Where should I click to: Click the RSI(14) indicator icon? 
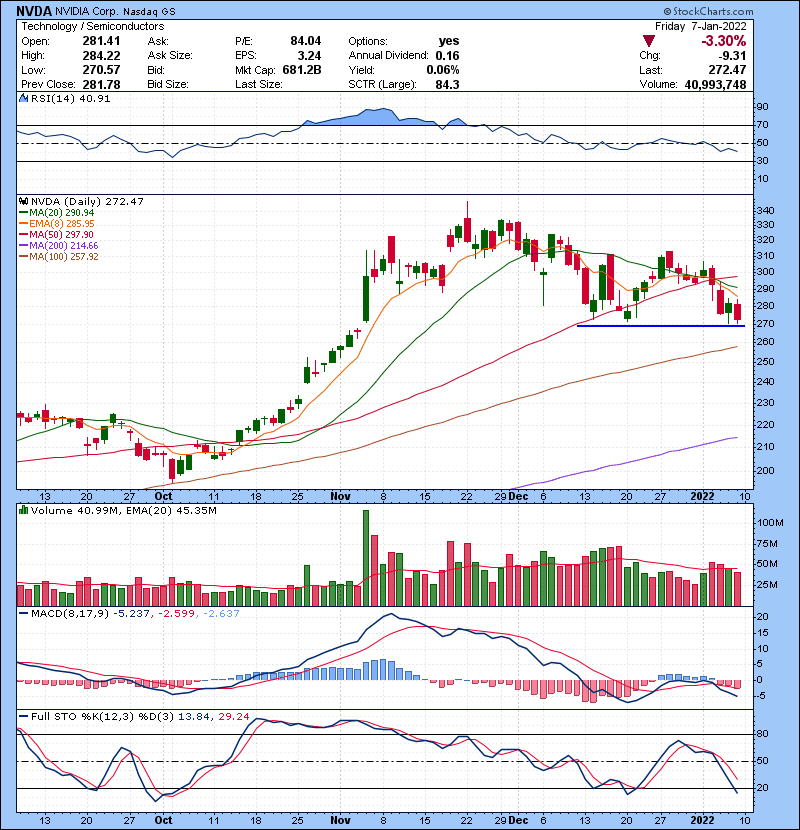click(23, 98)
